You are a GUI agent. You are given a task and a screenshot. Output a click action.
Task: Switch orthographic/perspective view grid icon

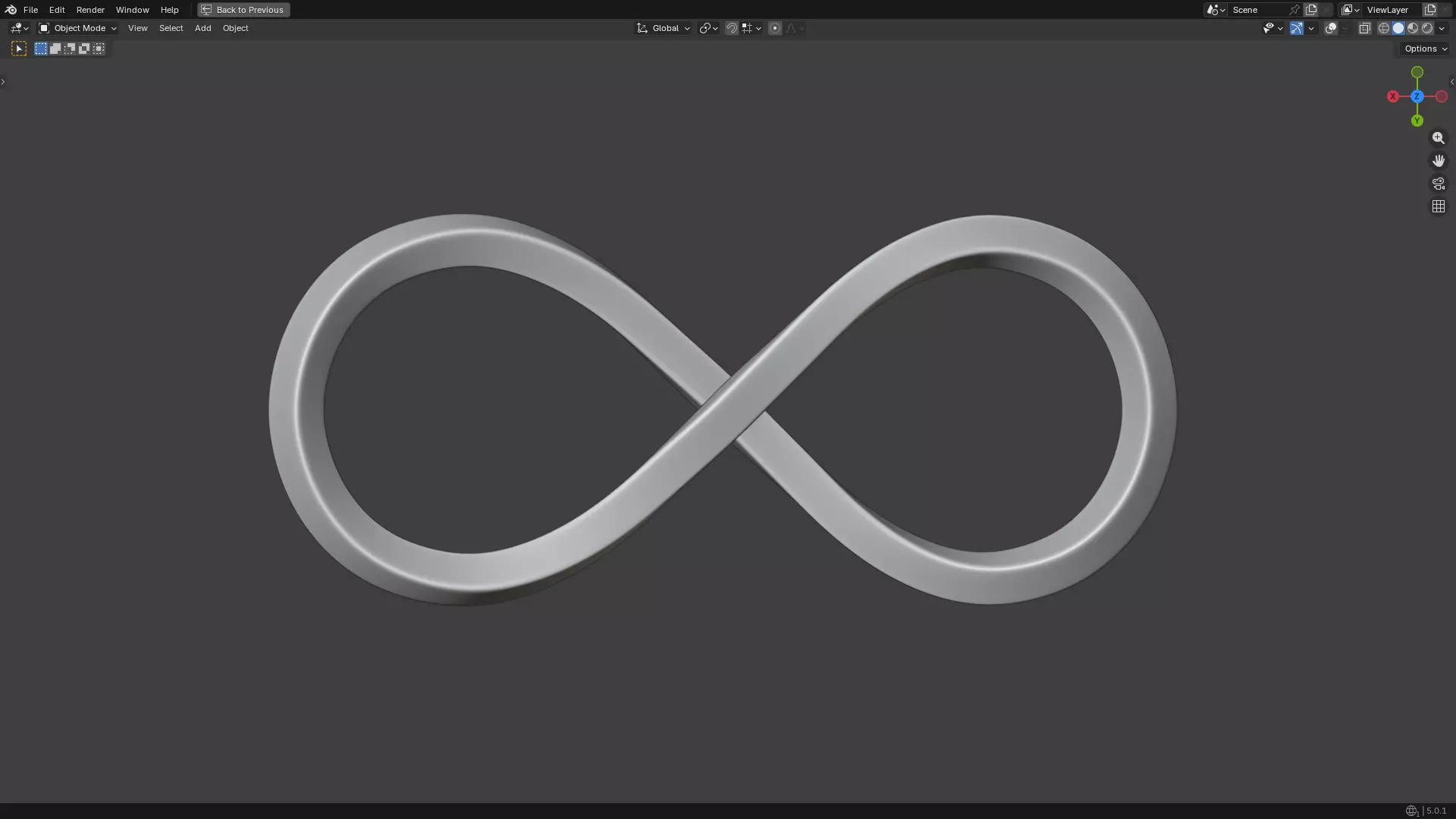[x=1438, y=206]
